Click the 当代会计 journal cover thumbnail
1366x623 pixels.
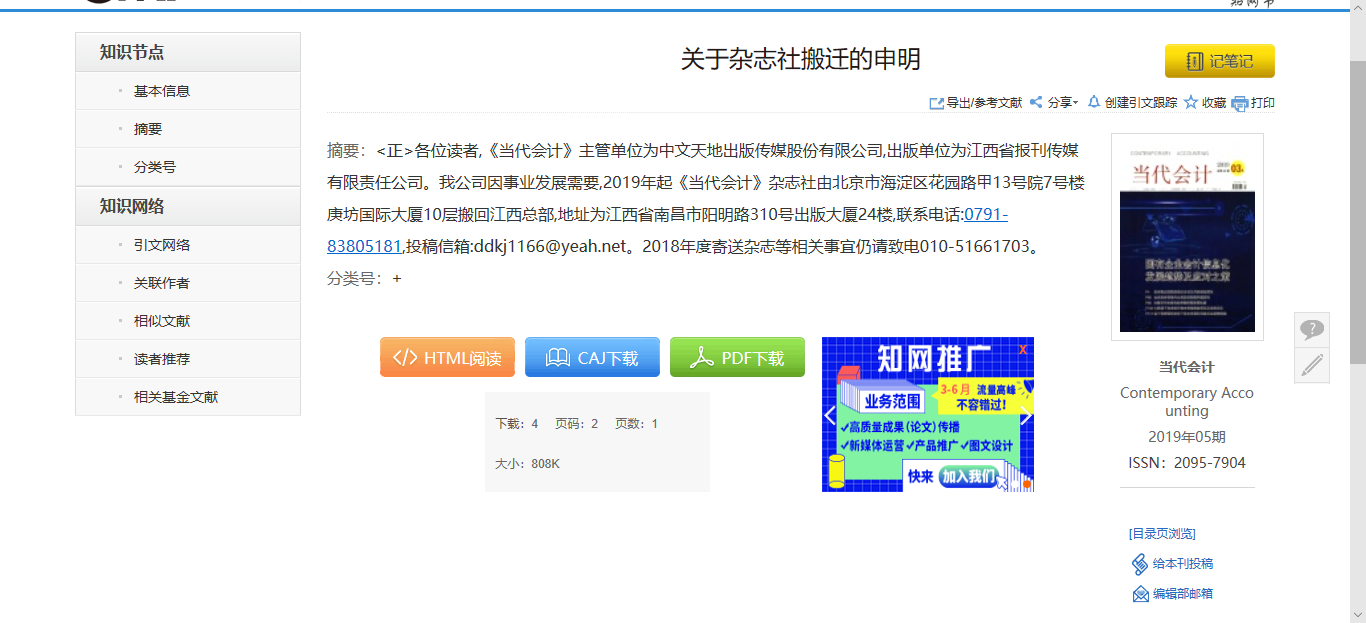click(x=1186, y=238)
